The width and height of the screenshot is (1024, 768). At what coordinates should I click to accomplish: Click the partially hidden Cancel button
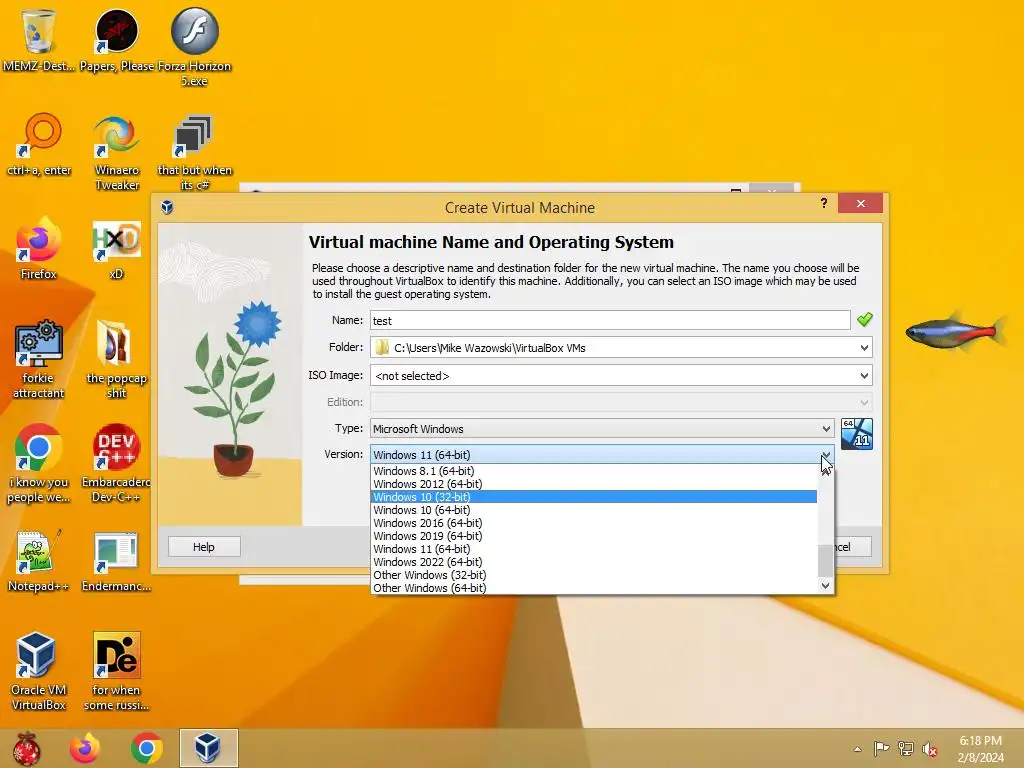click(x=853, y=547)
